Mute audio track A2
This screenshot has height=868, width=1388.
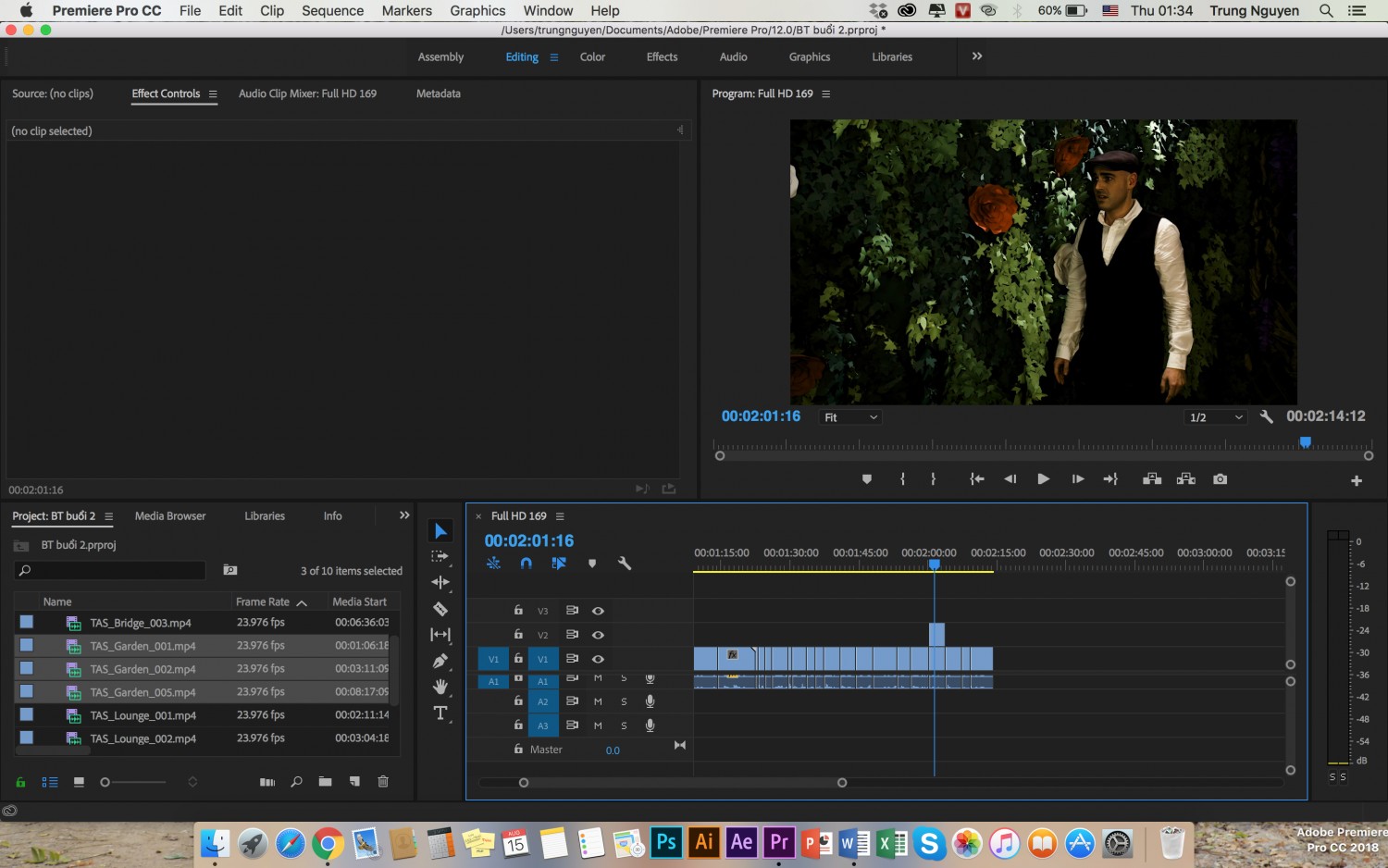598,701
